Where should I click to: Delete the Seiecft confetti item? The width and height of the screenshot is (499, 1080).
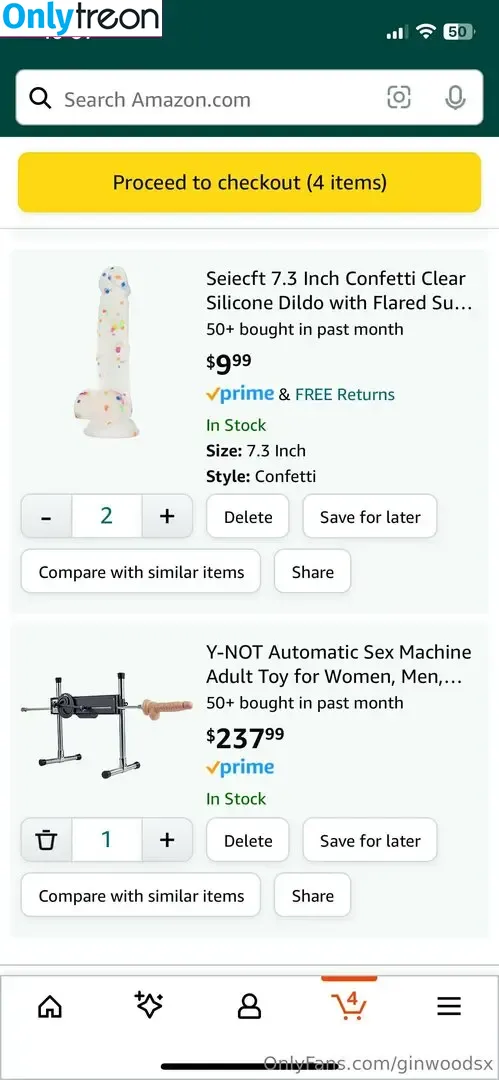(248, 517)
